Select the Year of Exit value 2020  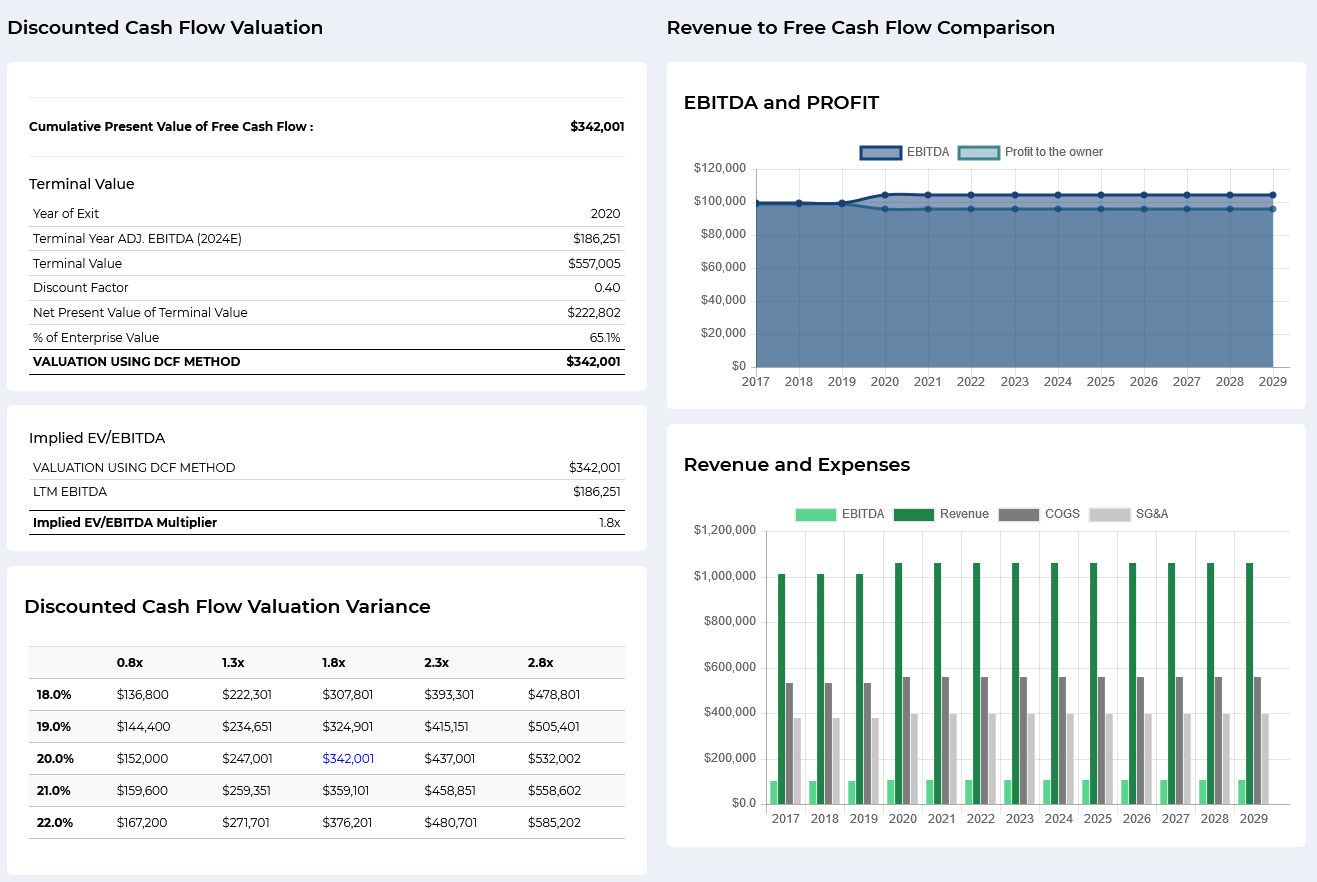605,214
